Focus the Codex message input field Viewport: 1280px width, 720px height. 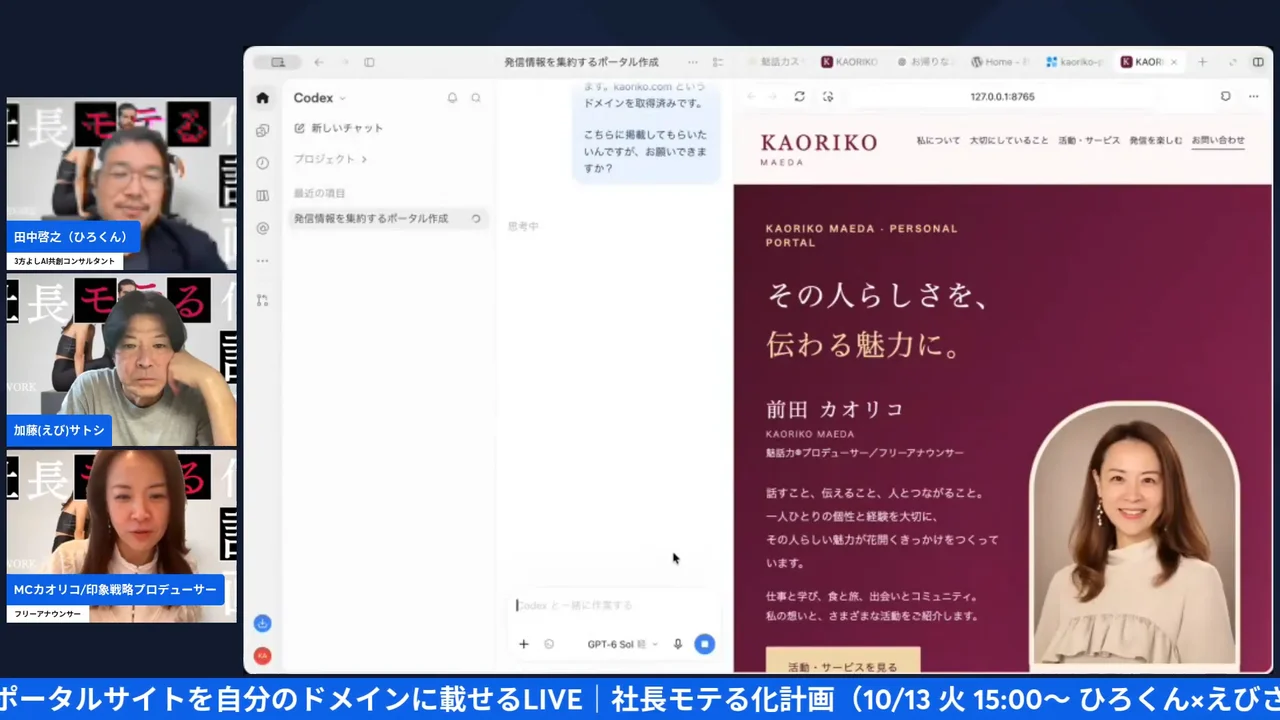[x=615, y=605]
